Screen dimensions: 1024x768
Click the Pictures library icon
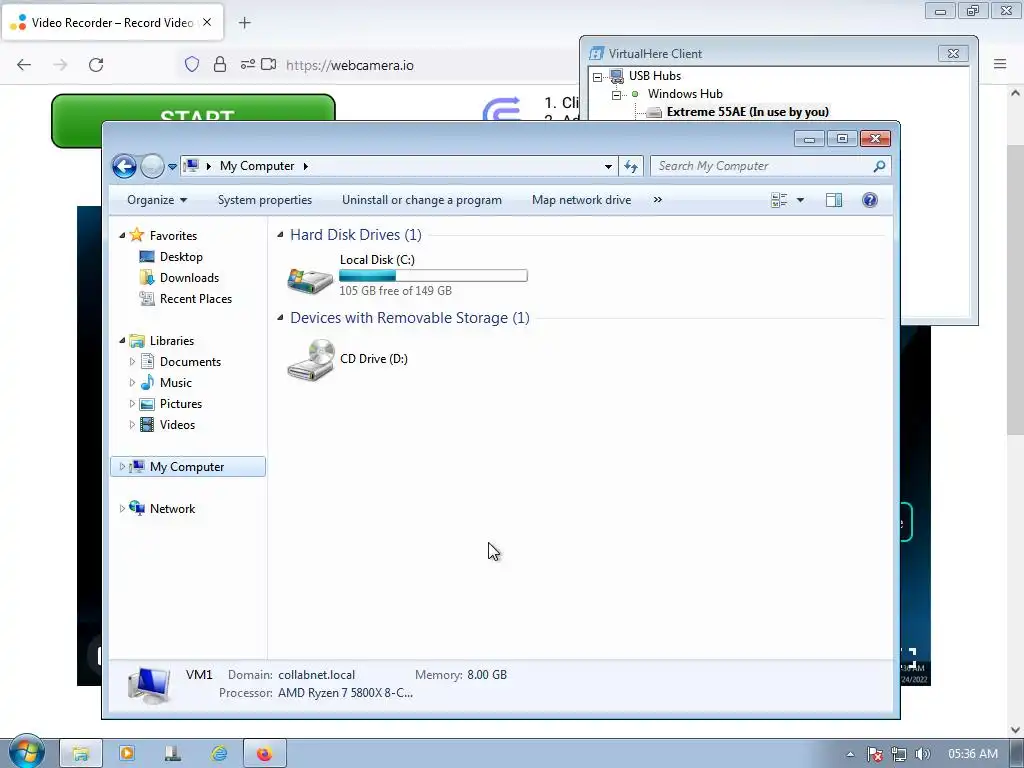(x=148, y=404)
